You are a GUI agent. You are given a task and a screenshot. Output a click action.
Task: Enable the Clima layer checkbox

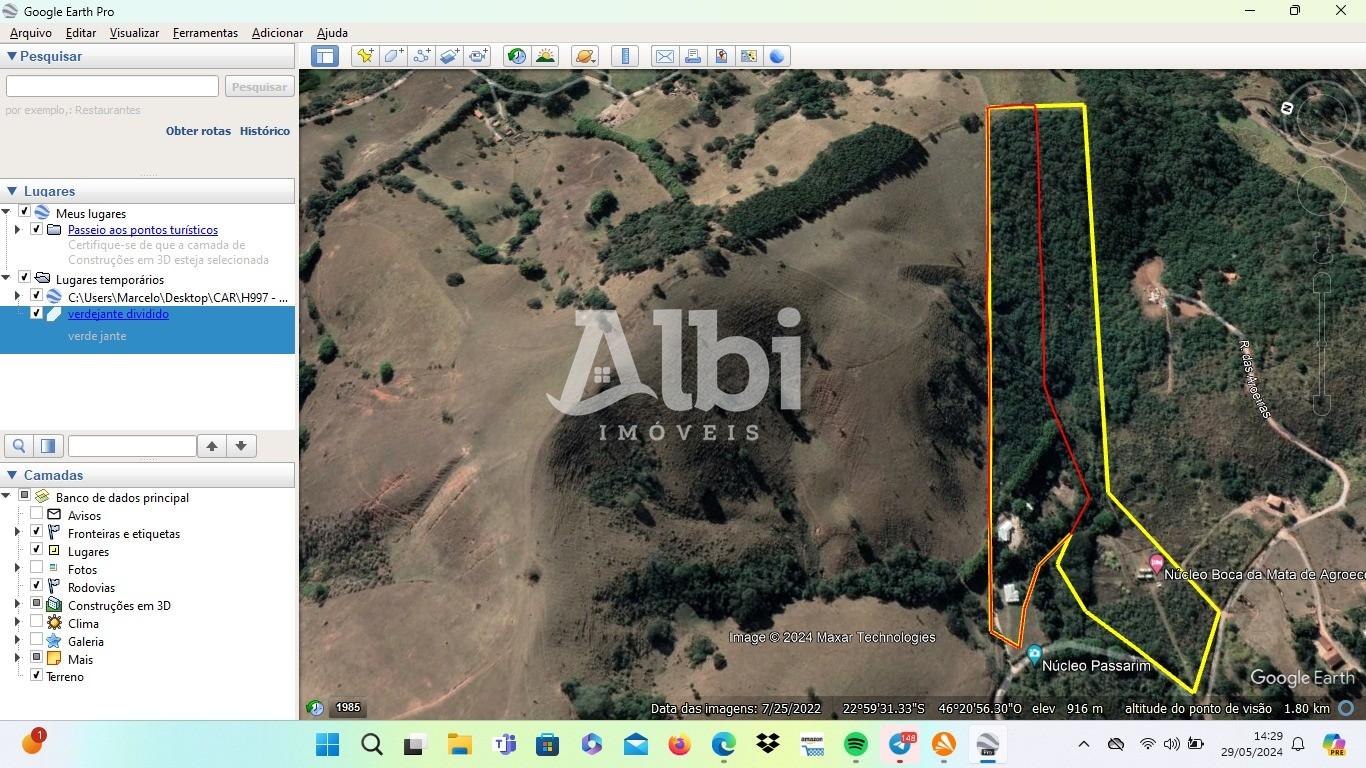click(37, 622)
